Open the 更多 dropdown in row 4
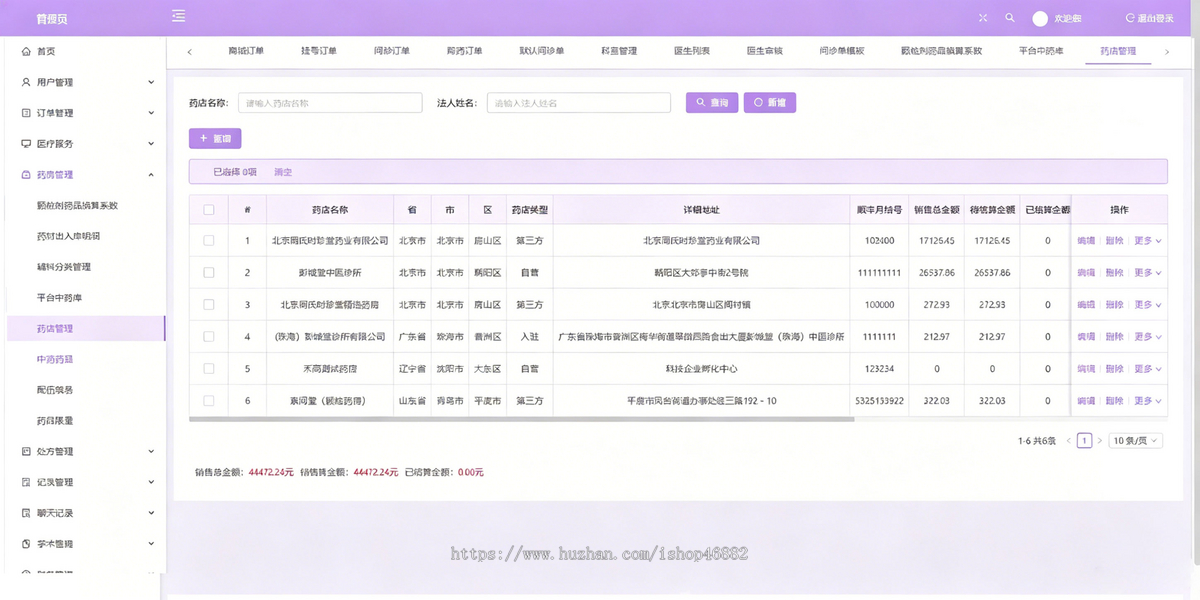This screenshot has width=1200, height=600. pos(1147,337)
